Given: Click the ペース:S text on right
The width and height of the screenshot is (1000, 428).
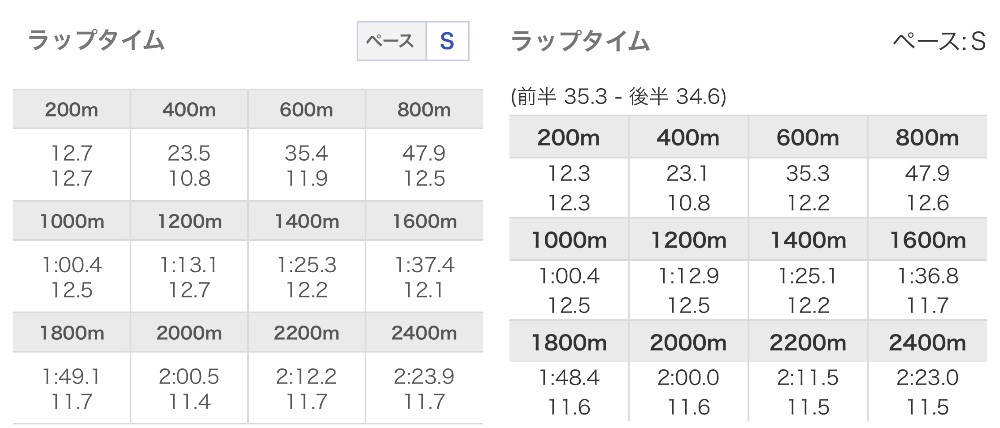Looking at the screenshot, I should pyautogui.click(x=939, y=42).
